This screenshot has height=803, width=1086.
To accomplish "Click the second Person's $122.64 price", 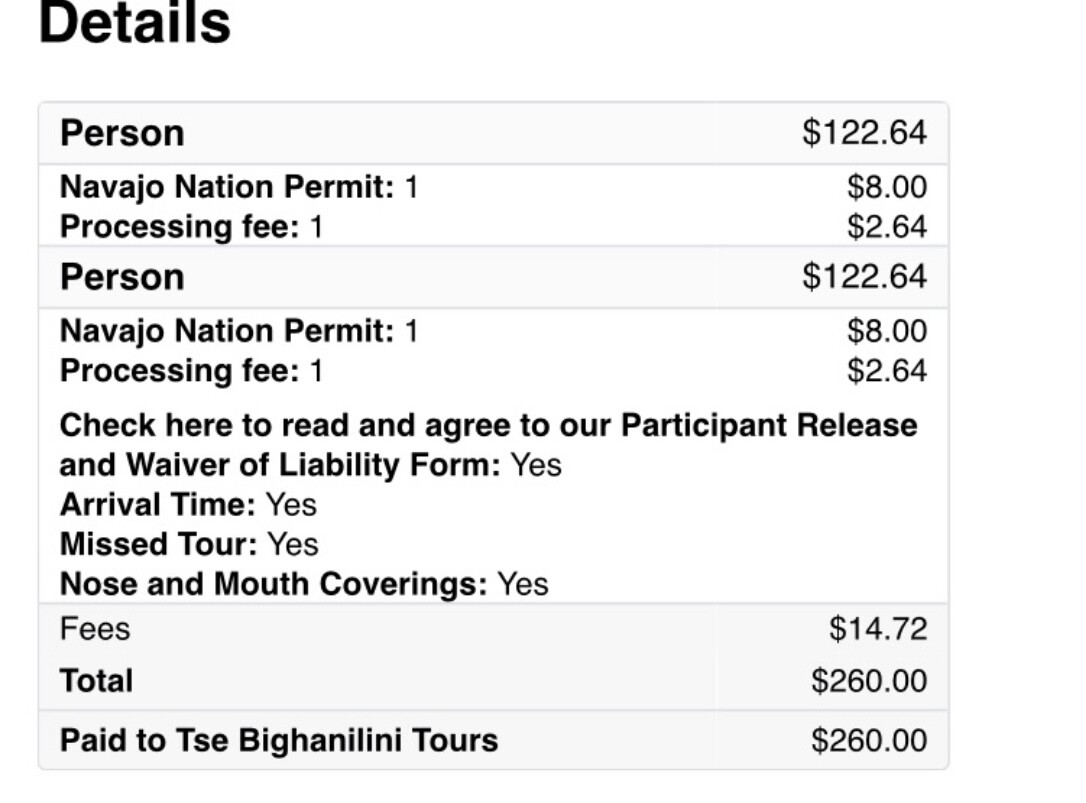I will tap(864, 277).
